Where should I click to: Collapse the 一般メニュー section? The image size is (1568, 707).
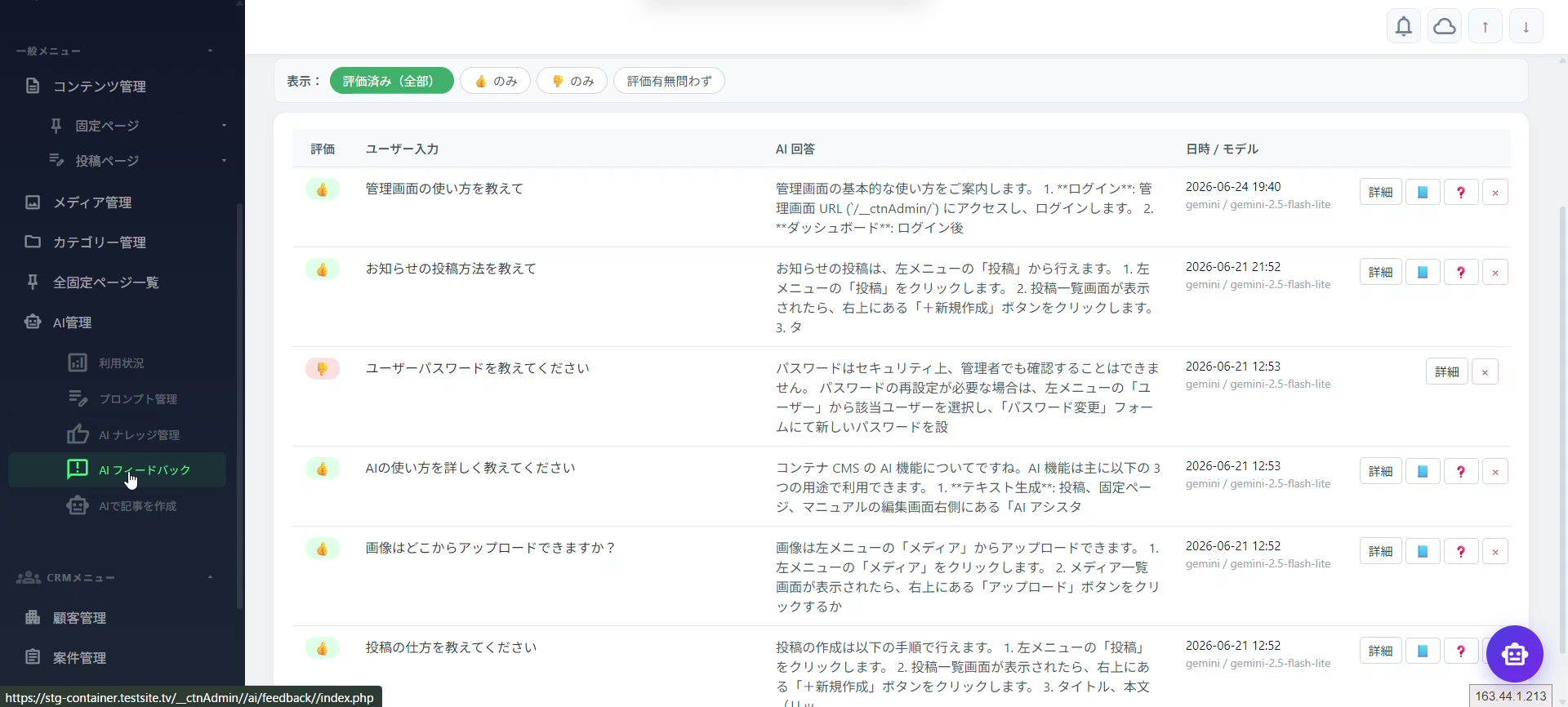[210, 51]
